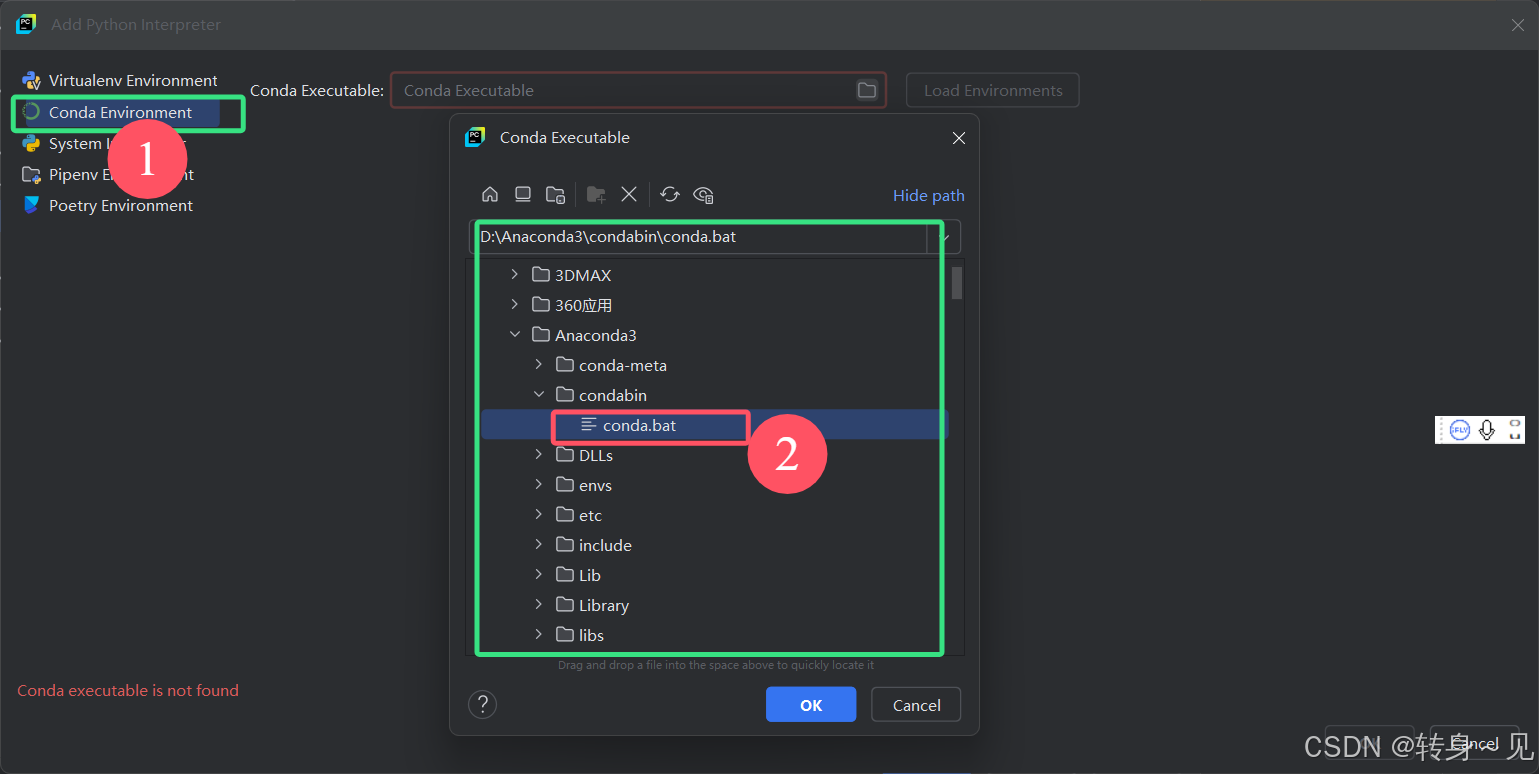Go to project directory toolbar icon
1539x774 pixels.
(x=556, y=194)
